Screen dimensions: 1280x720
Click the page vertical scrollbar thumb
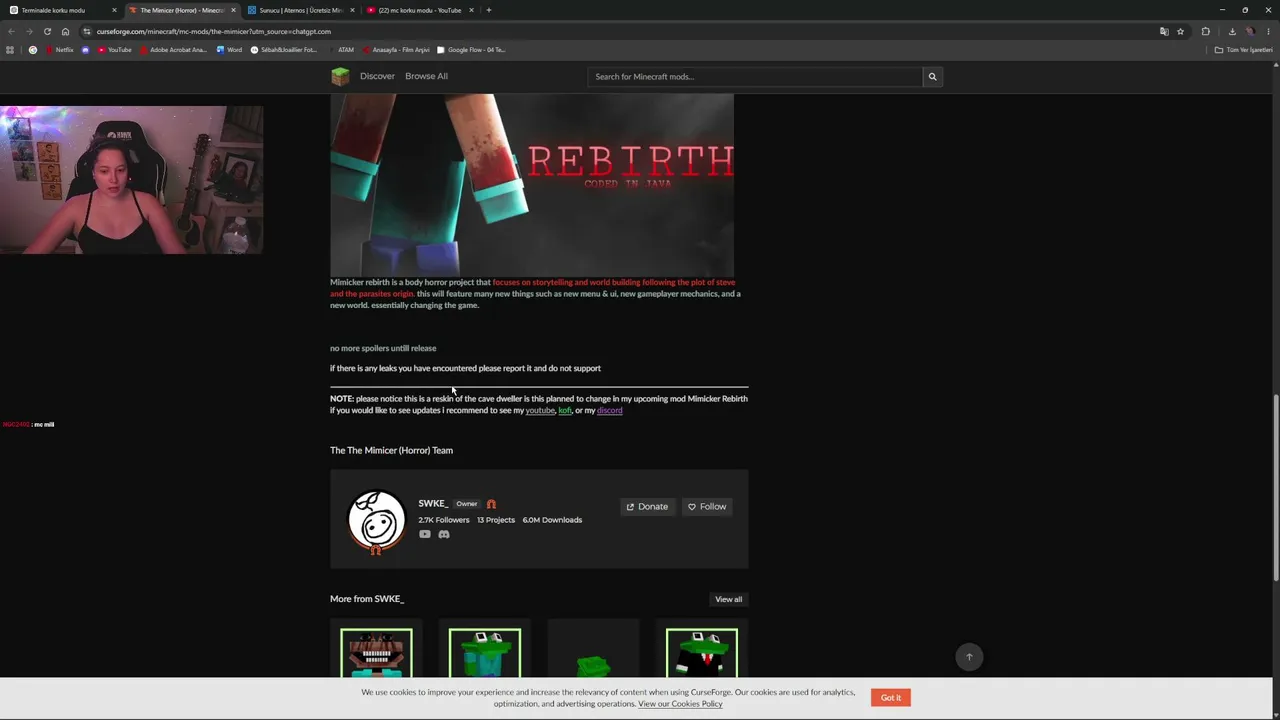(1275, 487)
